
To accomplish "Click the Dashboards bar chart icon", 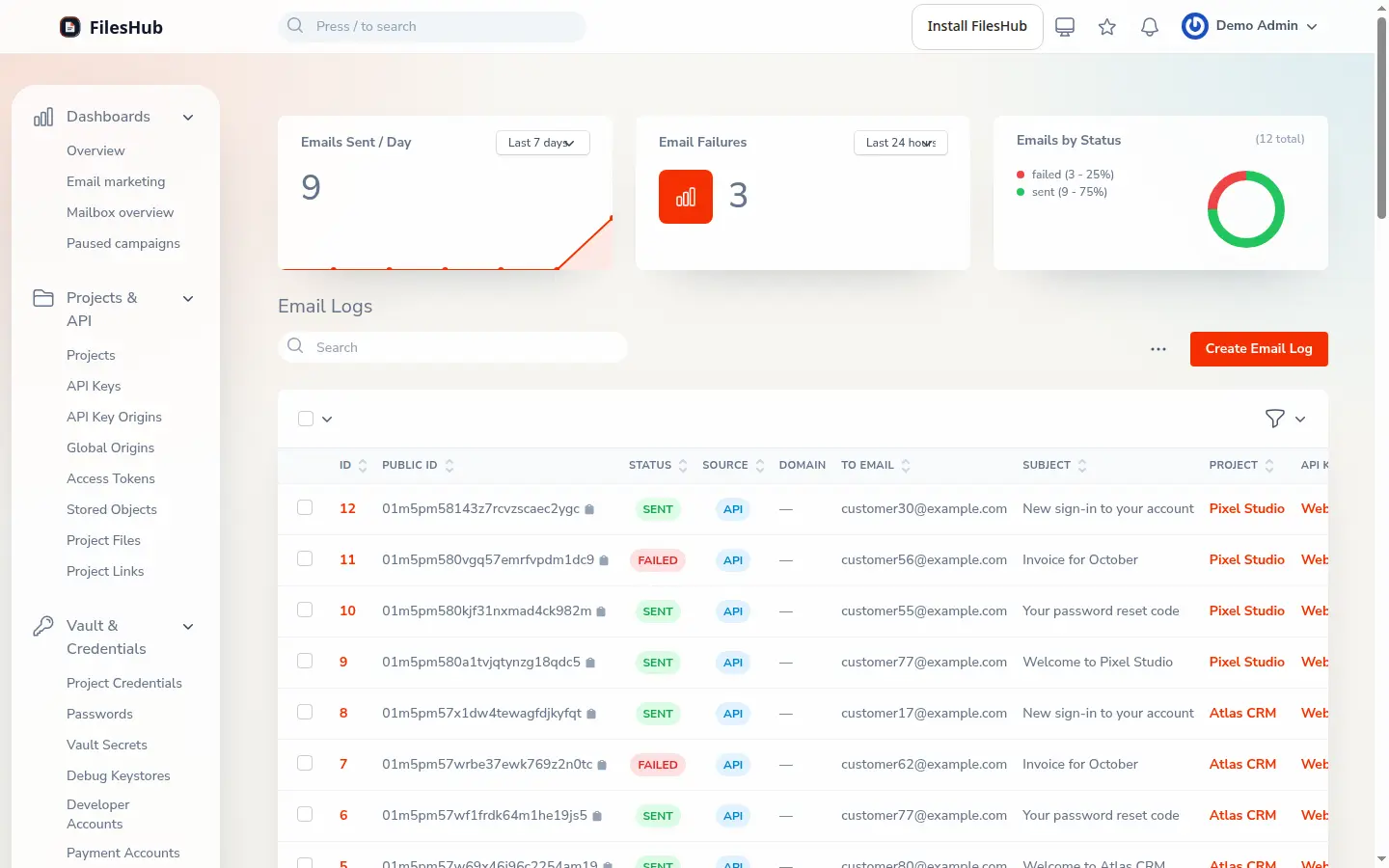I will (43, 117).
